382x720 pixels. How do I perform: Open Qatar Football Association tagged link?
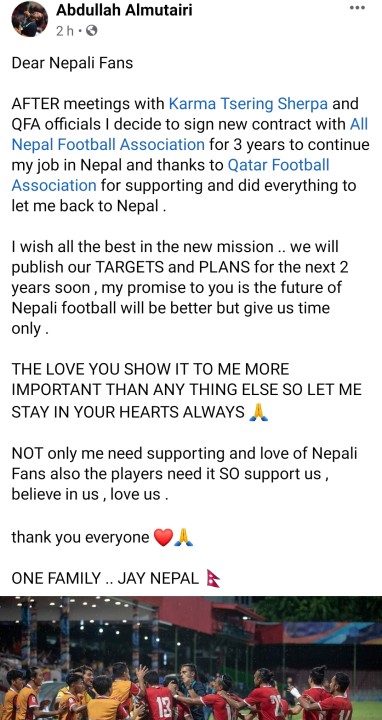point(170,175)
